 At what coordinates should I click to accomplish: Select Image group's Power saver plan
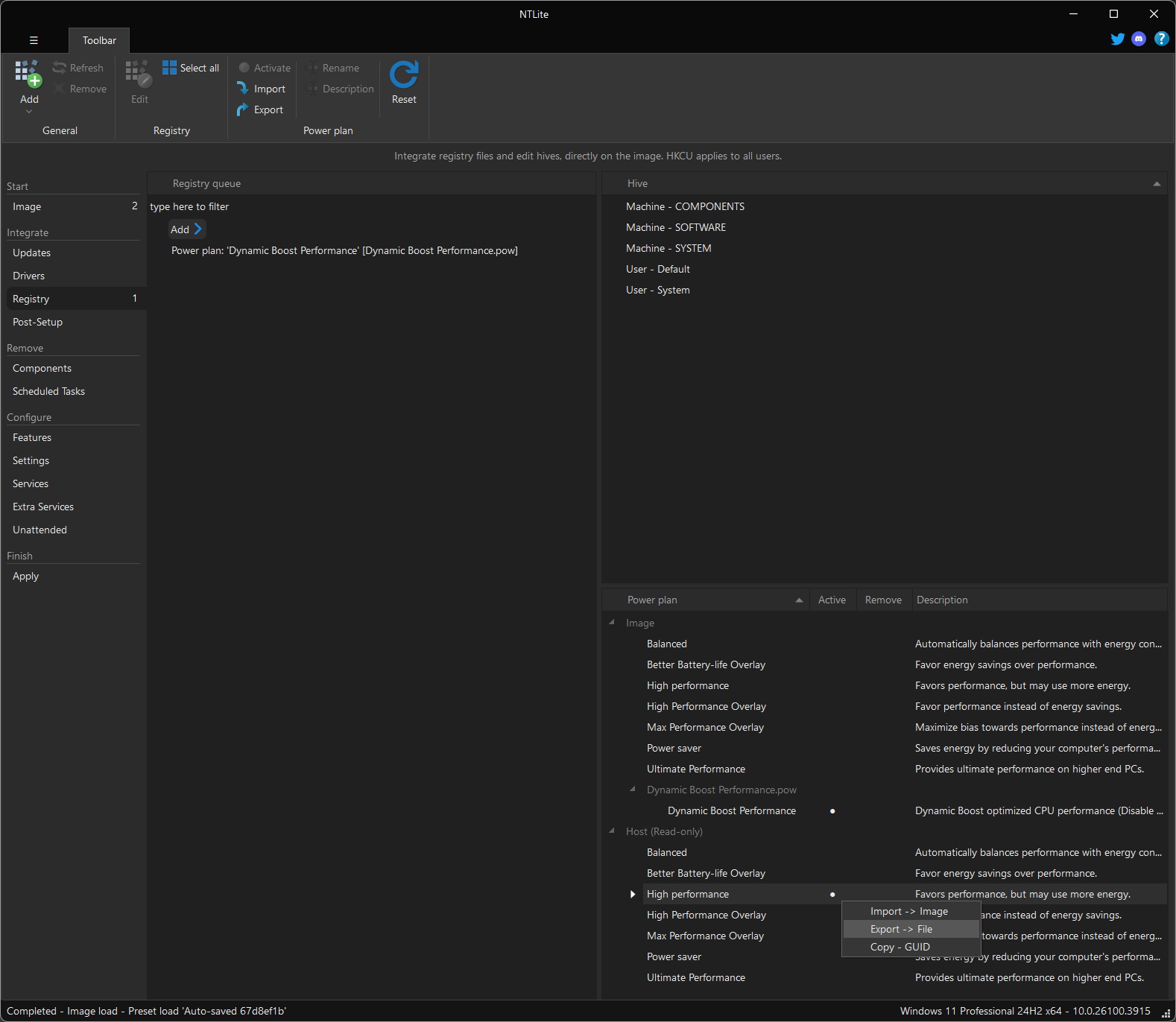pyautogui.click(x=674, y=748)
